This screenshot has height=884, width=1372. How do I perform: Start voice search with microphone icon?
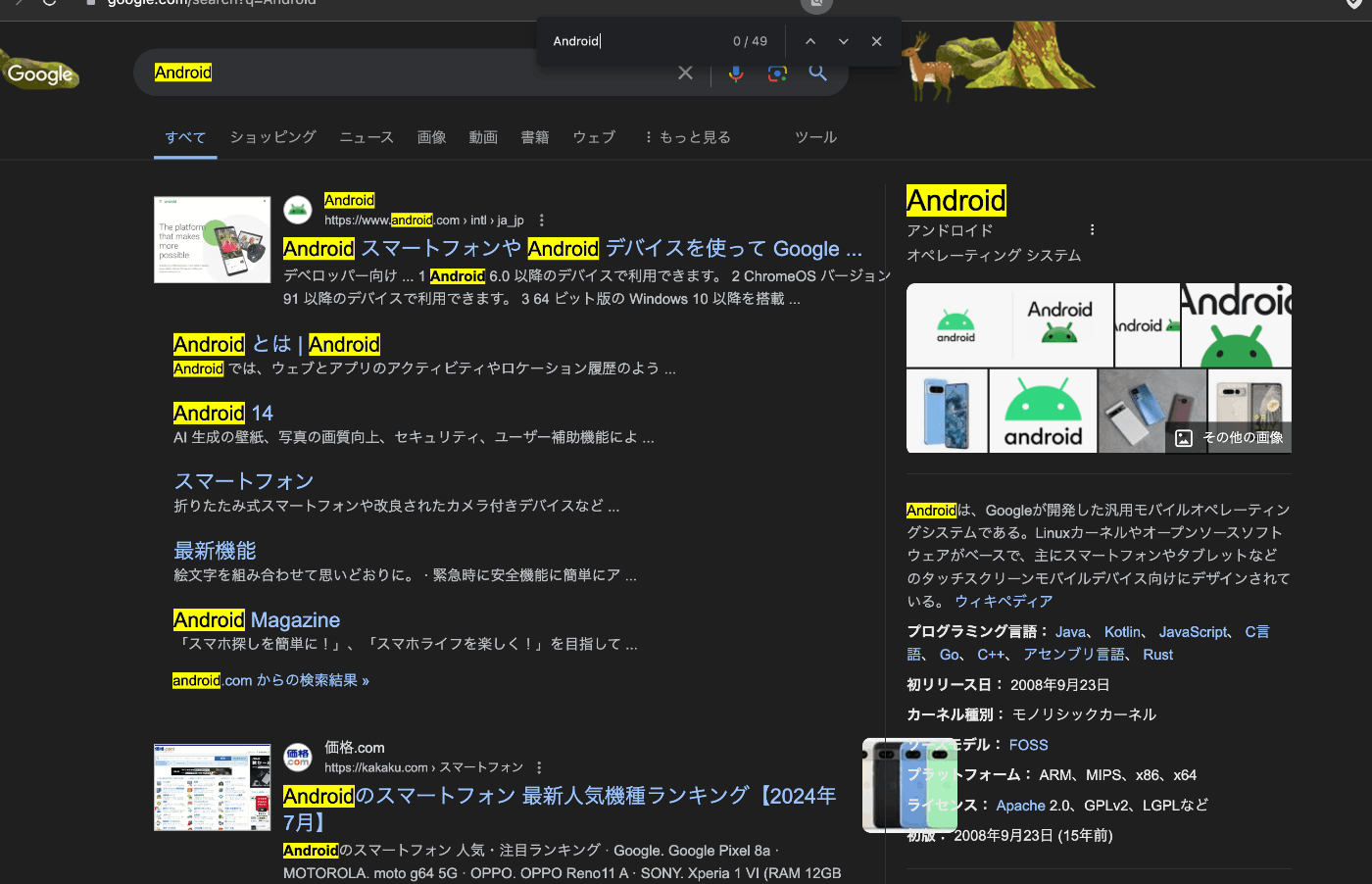click(x=736, y=73)
